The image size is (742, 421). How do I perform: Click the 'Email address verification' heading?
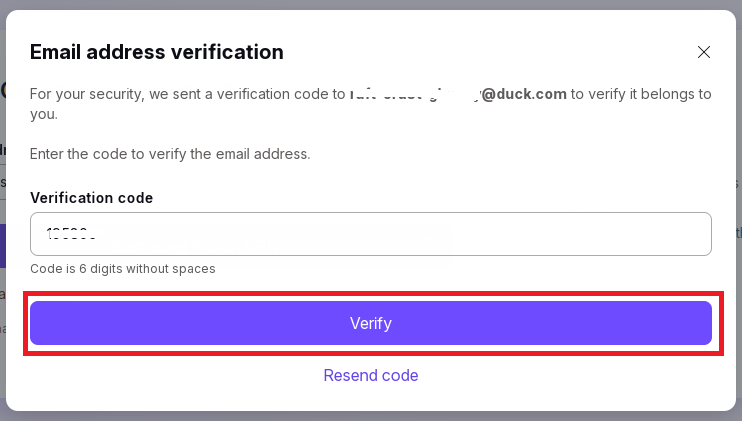pyautogui.click(x=157, y=52)
